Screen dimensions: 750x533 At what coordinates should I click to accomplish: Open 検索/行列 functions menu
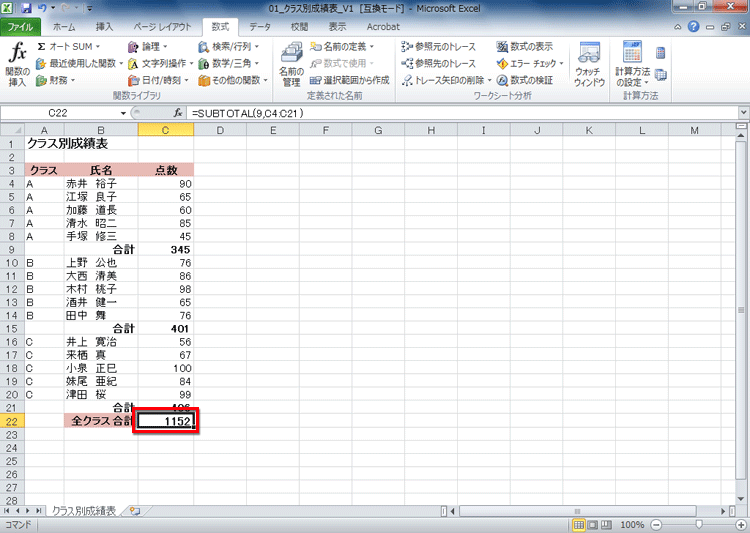click(229, 46)
